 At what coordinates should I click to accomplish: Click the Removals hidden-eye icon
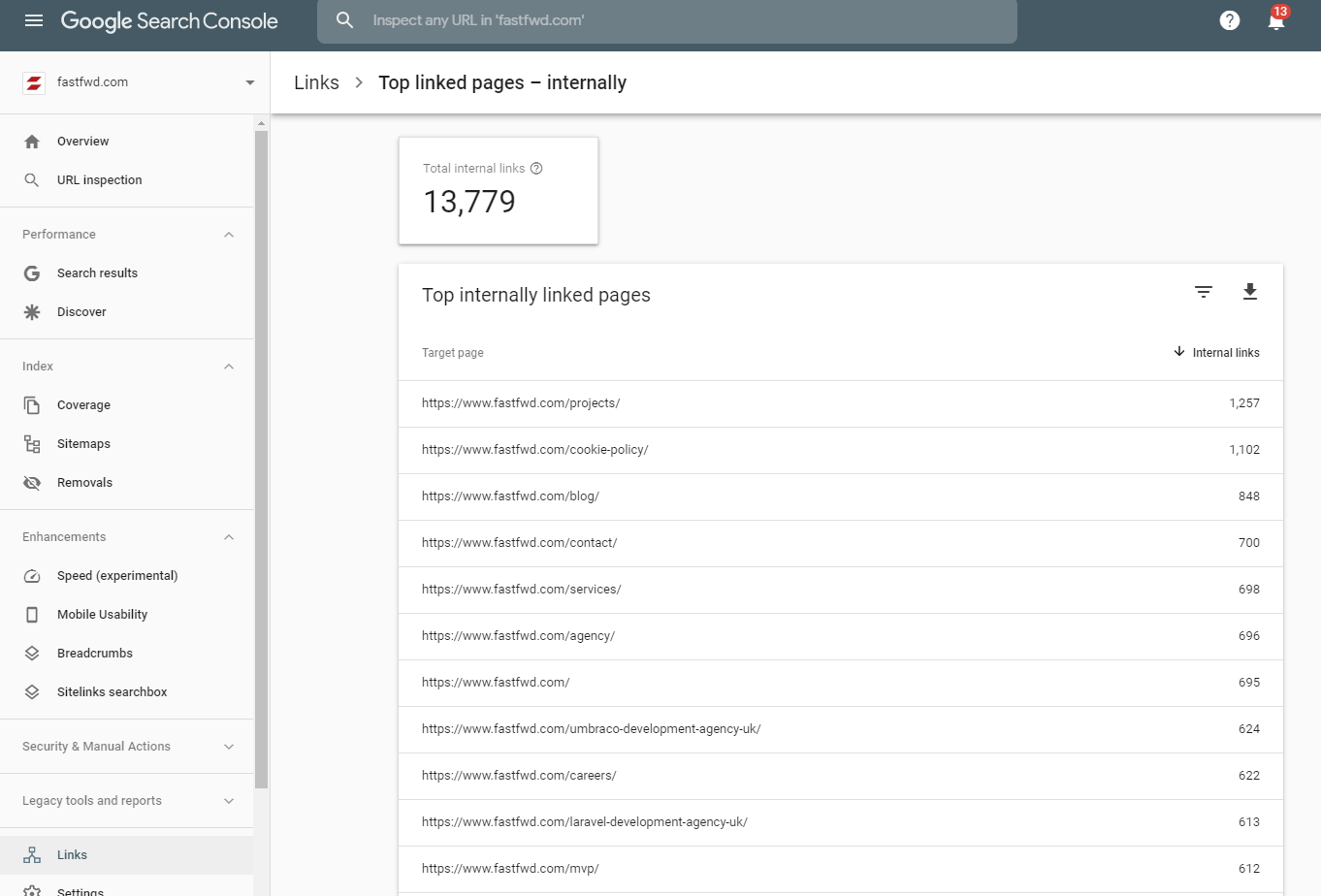[x=32, y=483]
